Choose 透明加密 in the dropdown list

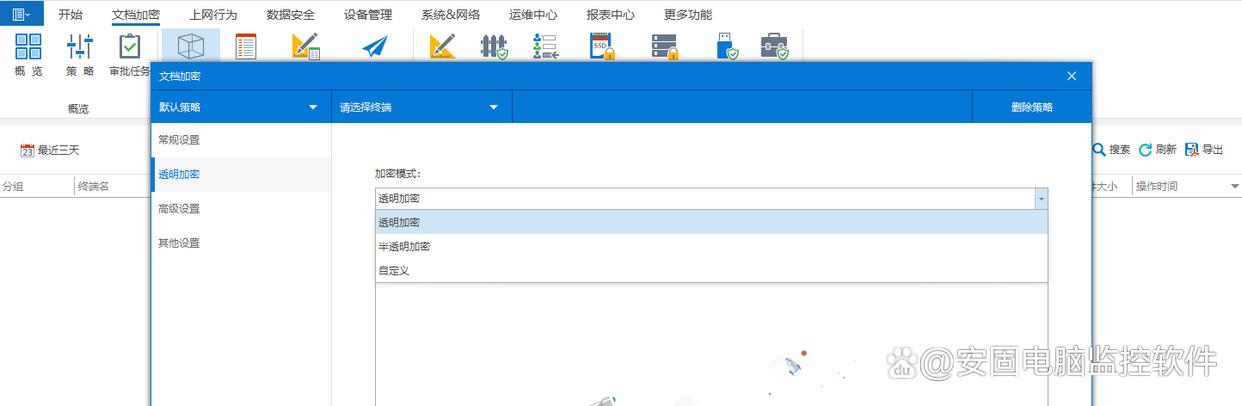712,223
